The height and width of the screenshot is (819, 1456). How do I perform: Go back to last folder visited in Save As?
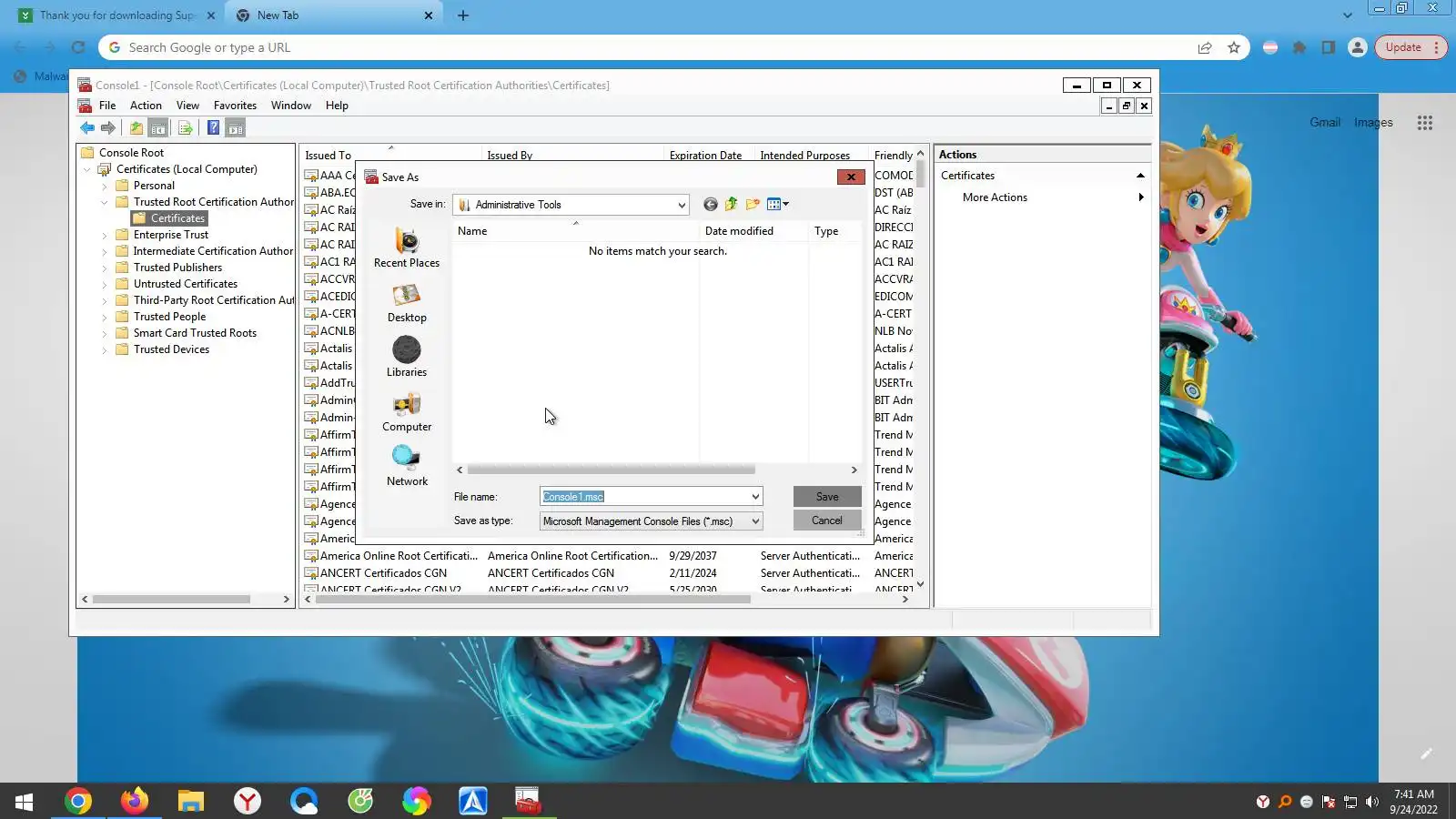point(711,205)
